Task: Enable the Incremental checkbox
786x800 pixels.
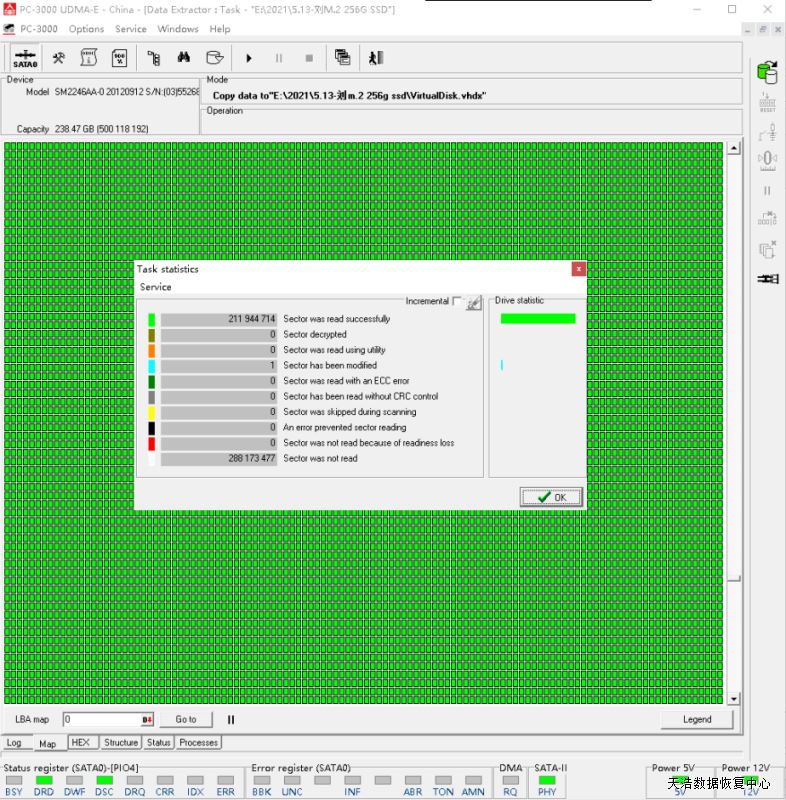Action: (x=457, y=301)
